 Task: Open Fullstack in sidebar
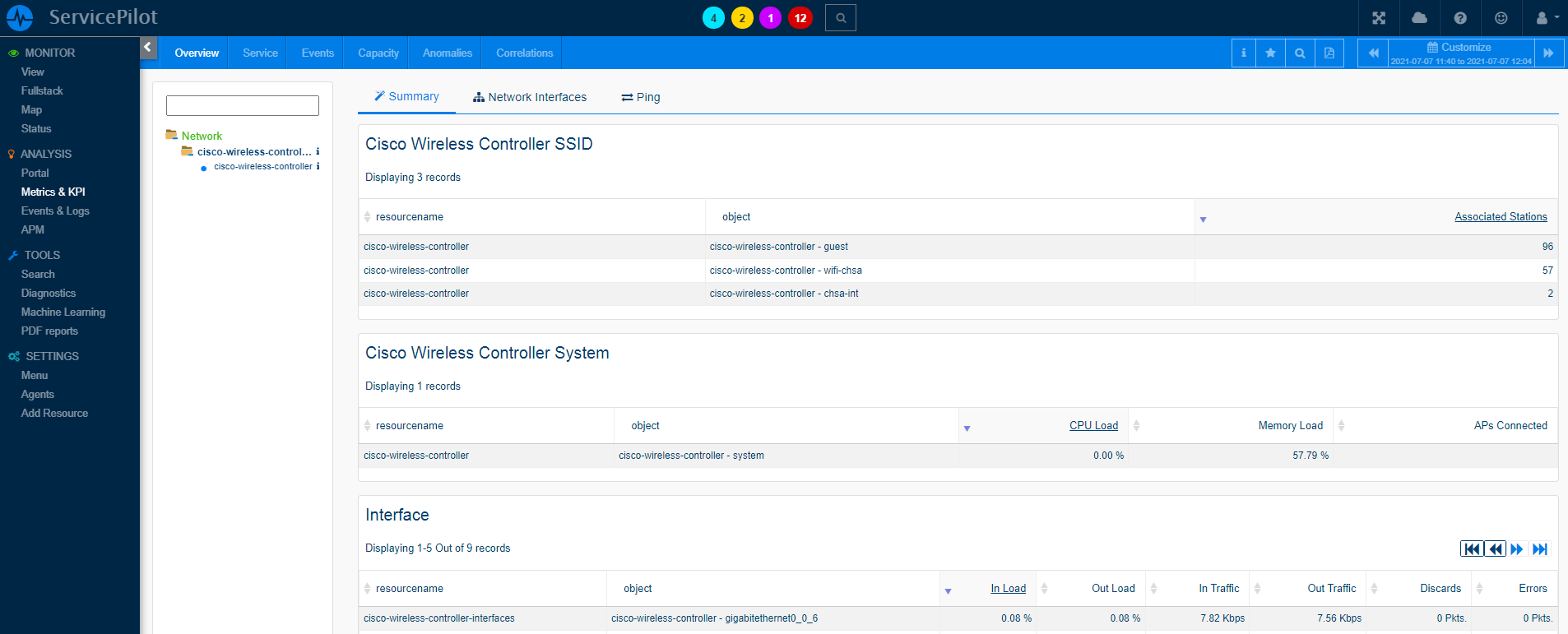(42, 90)
